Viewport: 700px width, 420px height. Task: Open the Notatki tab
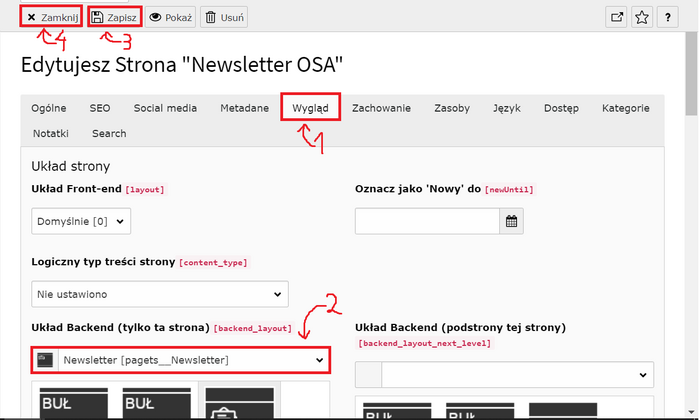pos(50,133)
